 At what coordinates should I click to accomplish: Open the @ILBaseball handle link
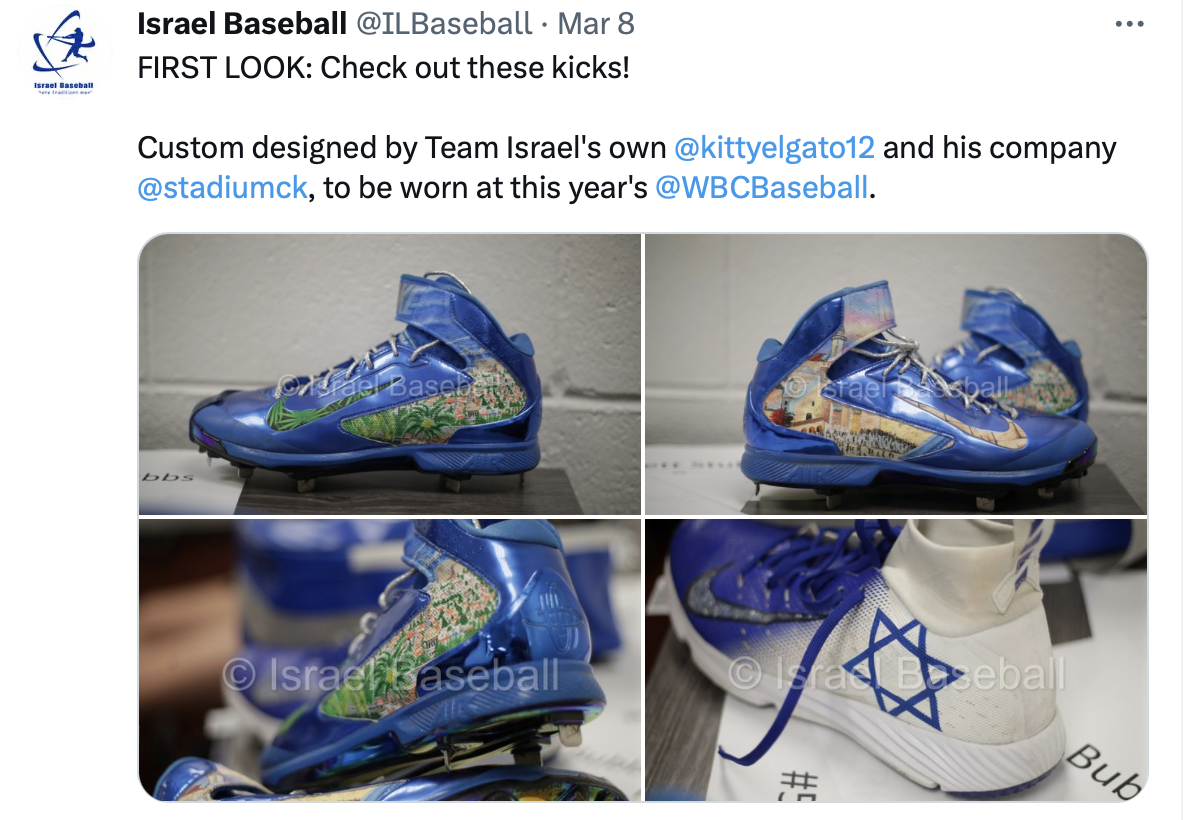coord(444,24)
